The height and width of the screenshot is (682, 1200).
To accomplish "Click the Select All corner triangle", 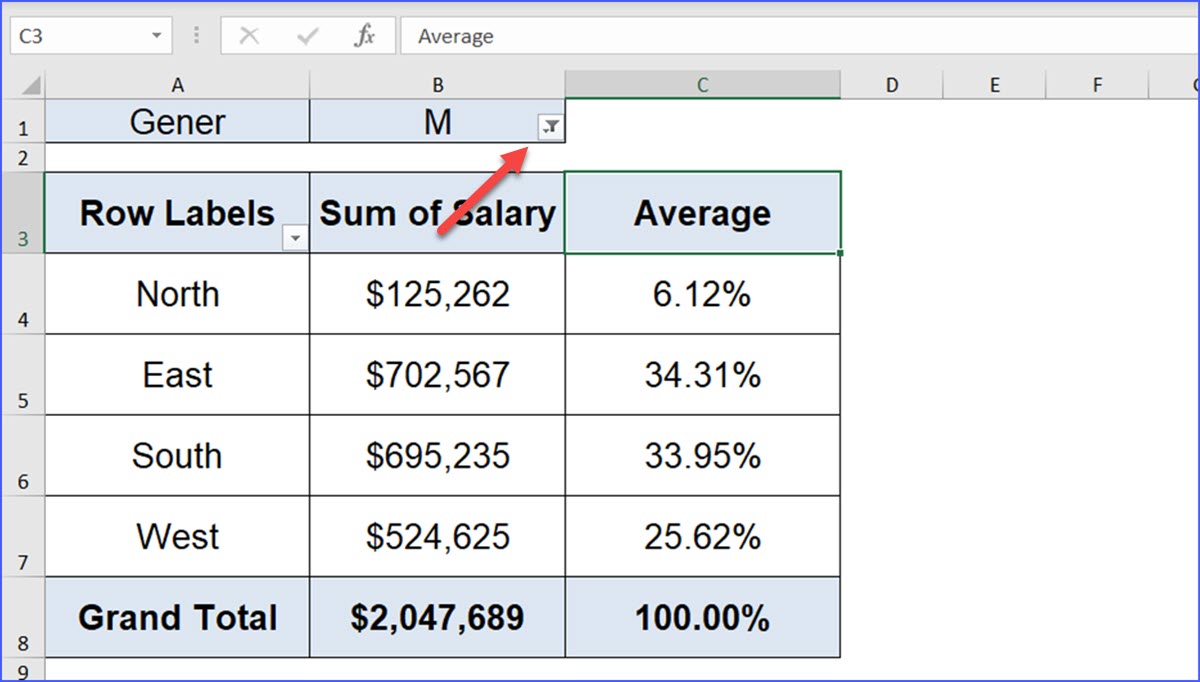I will click(x=30, y=86).
